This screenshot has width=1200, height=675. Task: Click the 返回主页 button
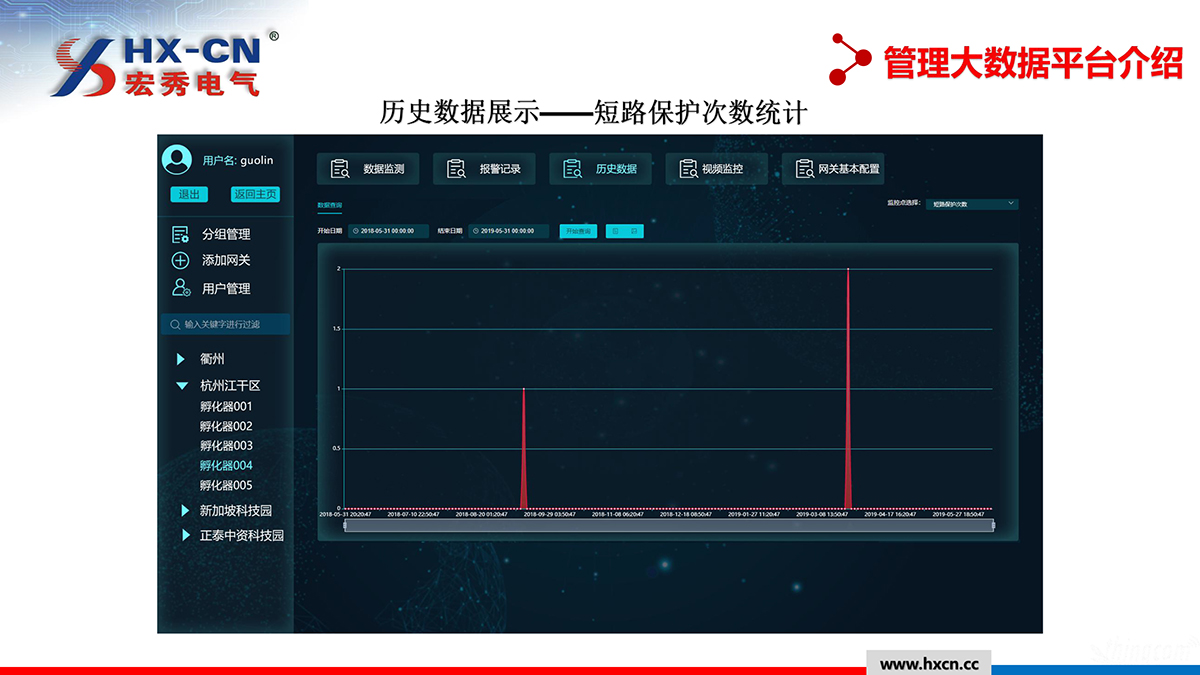point(254,194)
